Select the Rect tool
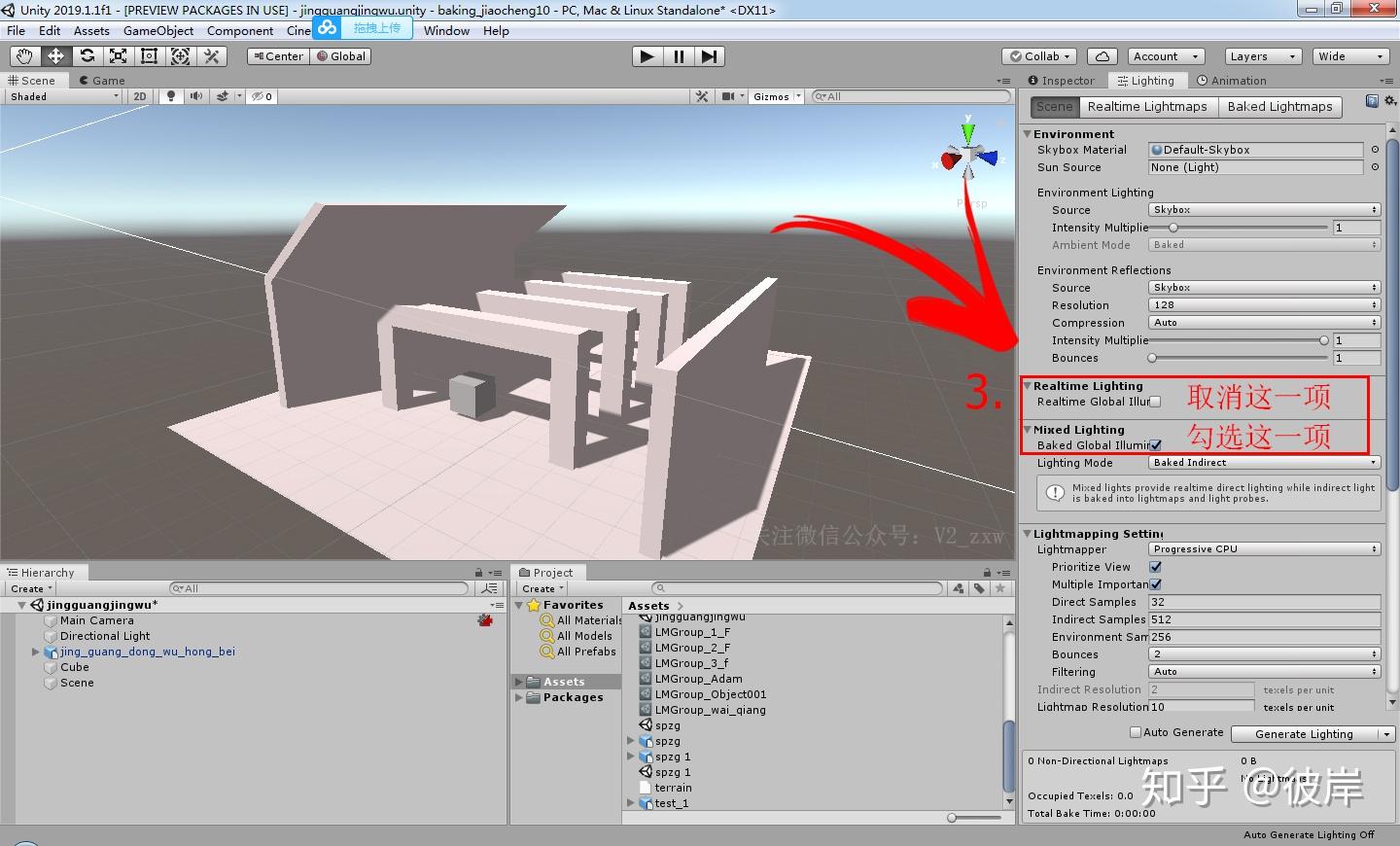 click(149, 56)
